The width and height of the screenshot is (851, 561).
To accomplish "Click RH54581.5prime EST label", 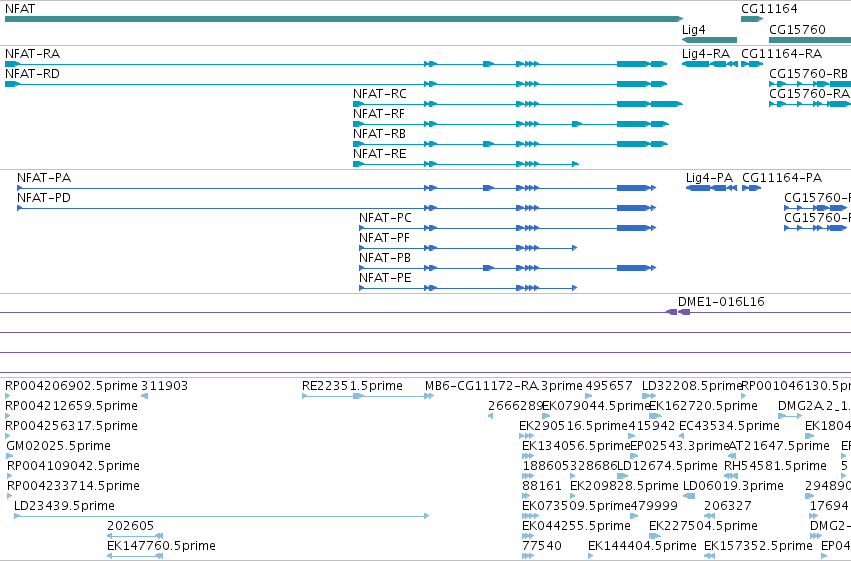I will 775,466.
